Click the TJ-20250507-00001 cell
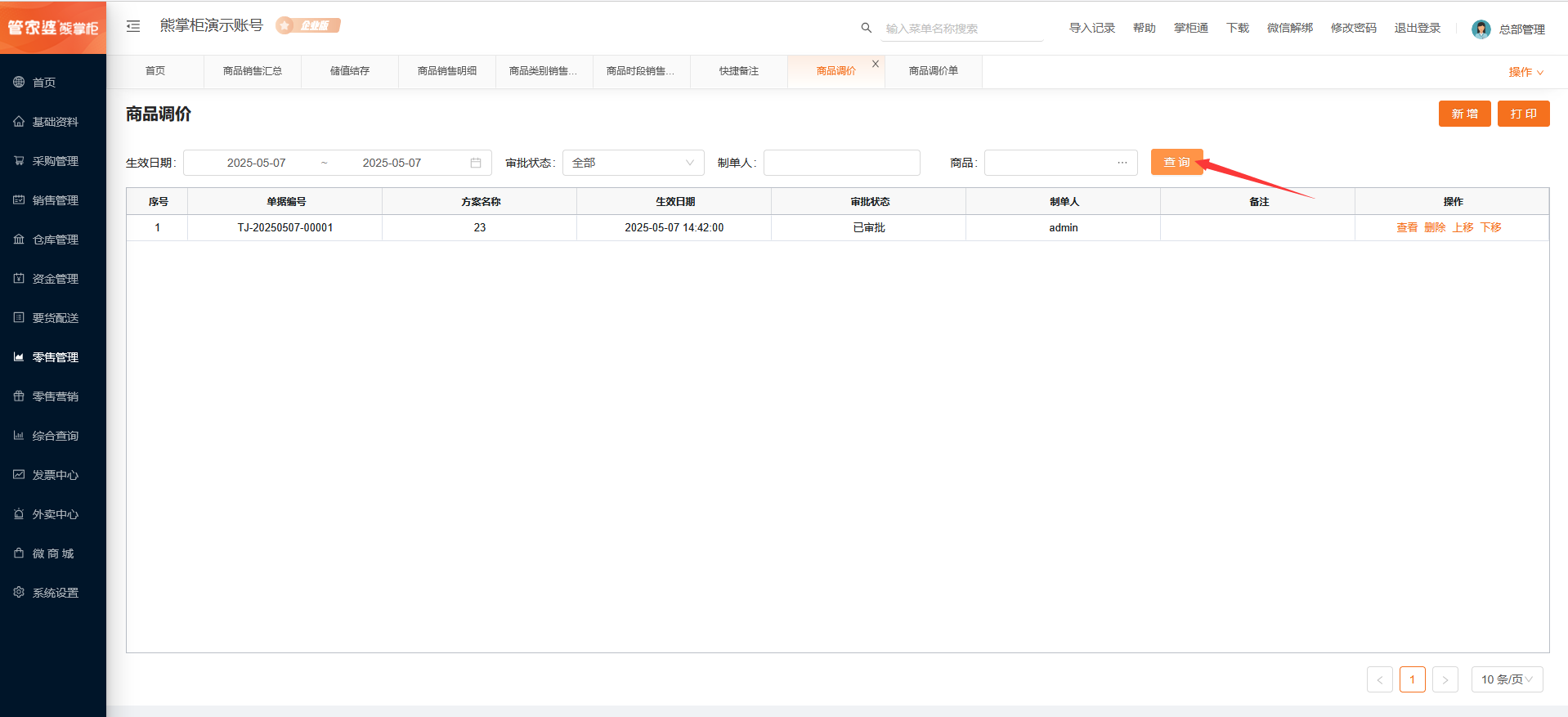This screenshot has height=717, width=1568. [x=285, y=227]
